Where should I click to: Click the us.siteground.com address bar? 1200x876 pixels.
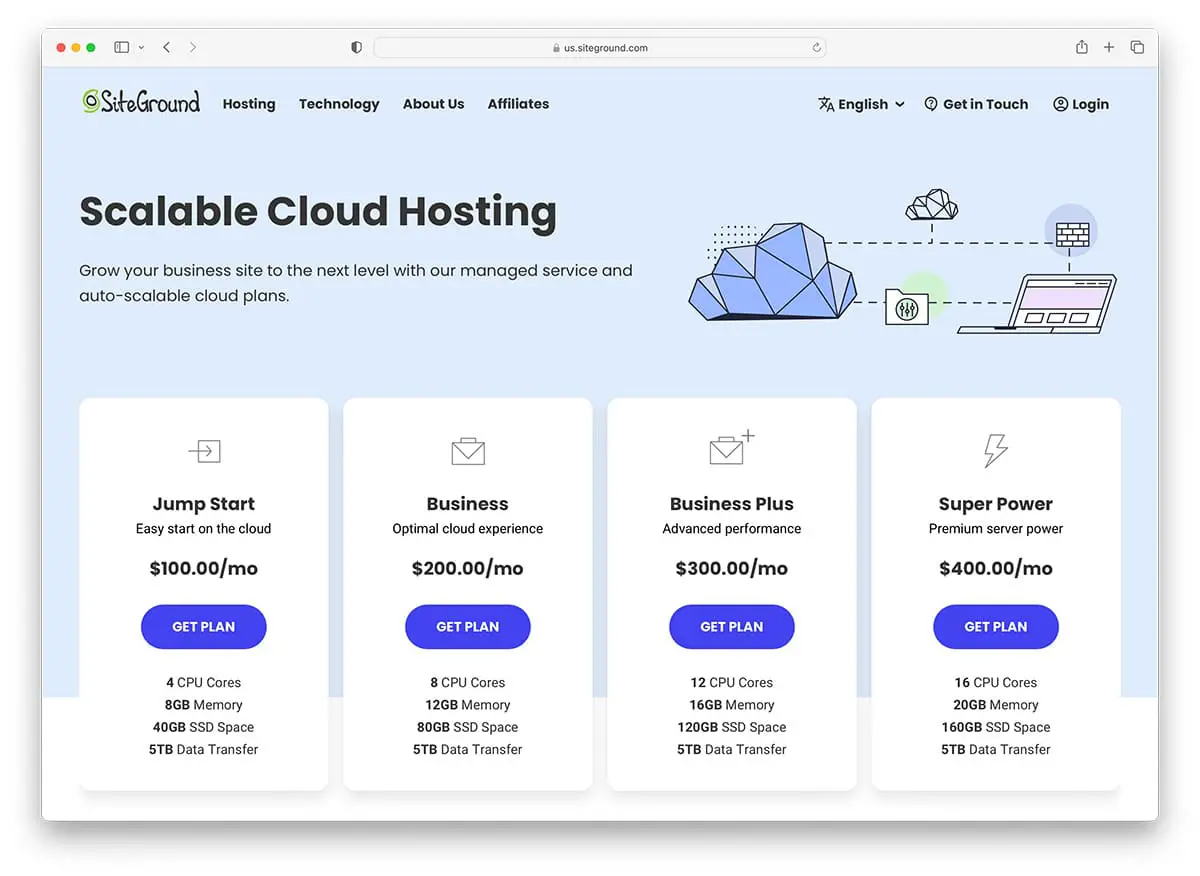click(600, 47)
